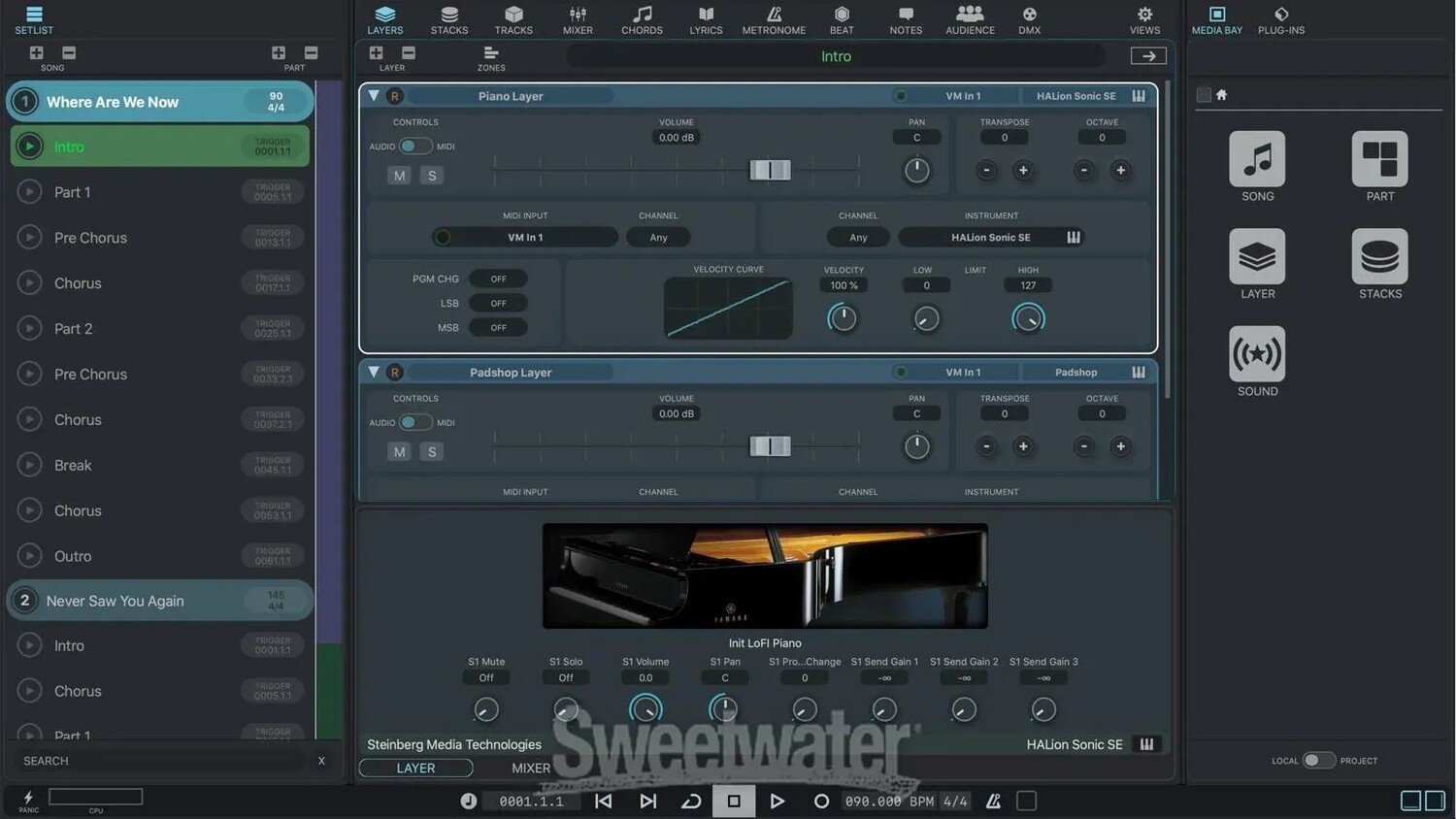This screenshot has width=1456, height=819.
Task: Toggle the cycle loop transport button
Action: coord(691,802)
